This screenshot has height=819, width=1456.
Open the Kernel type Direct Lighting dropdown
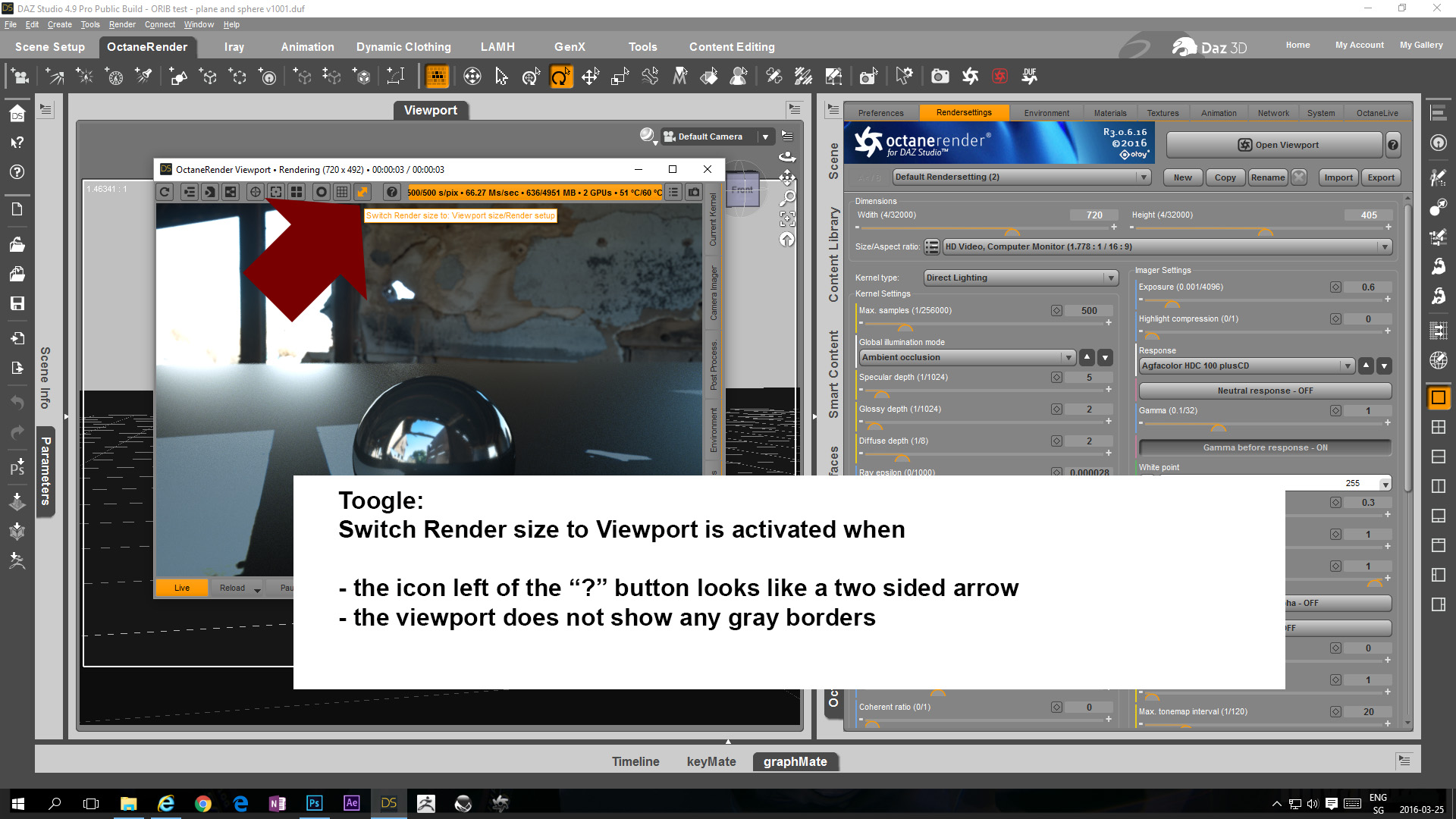[1021, 278]
